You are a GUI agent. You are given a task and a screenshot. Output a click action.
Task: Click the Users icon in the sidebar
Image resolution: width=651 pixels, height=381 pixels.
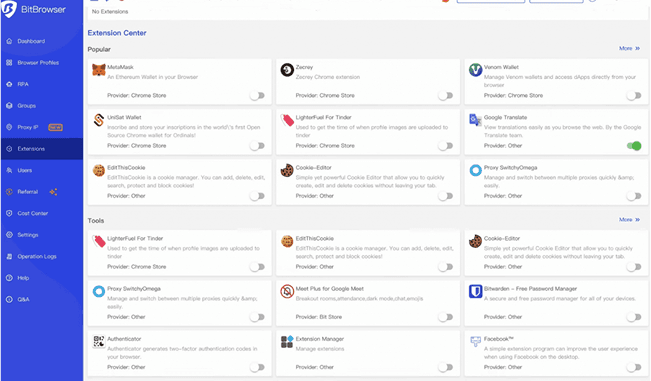pos(9,170)
